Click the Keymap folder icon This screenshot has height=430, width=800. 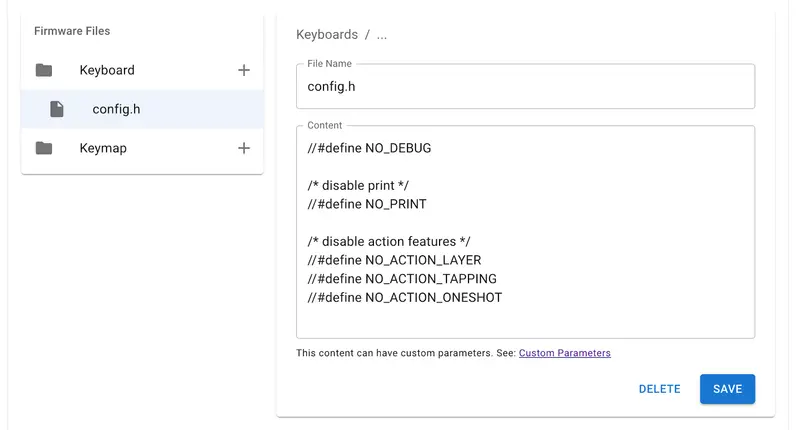(43, 148)
